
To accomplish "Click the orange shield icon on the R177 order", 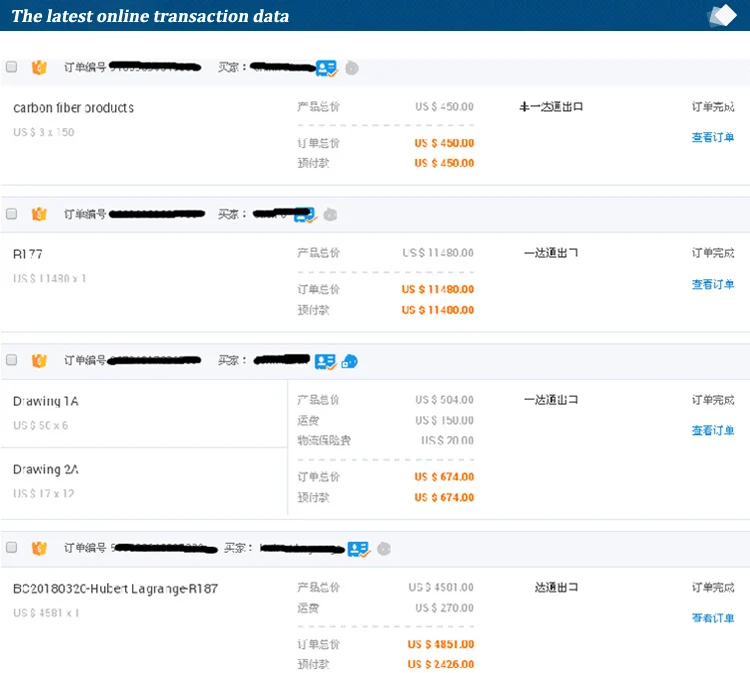I will pyautogui.click(x=39, y=214).
